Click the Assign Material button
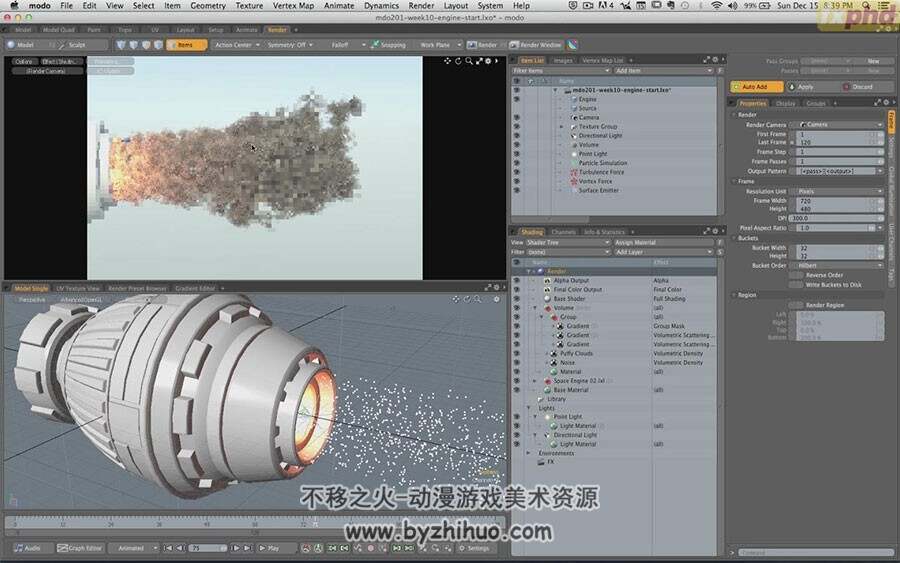 coord(663,243)
